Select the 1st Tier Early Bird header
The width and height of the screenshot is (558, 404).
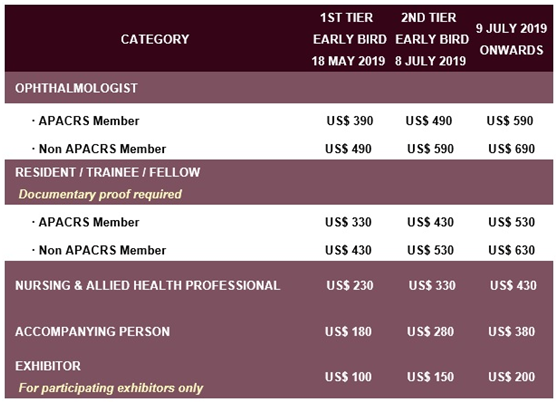(x=349, y=39)
